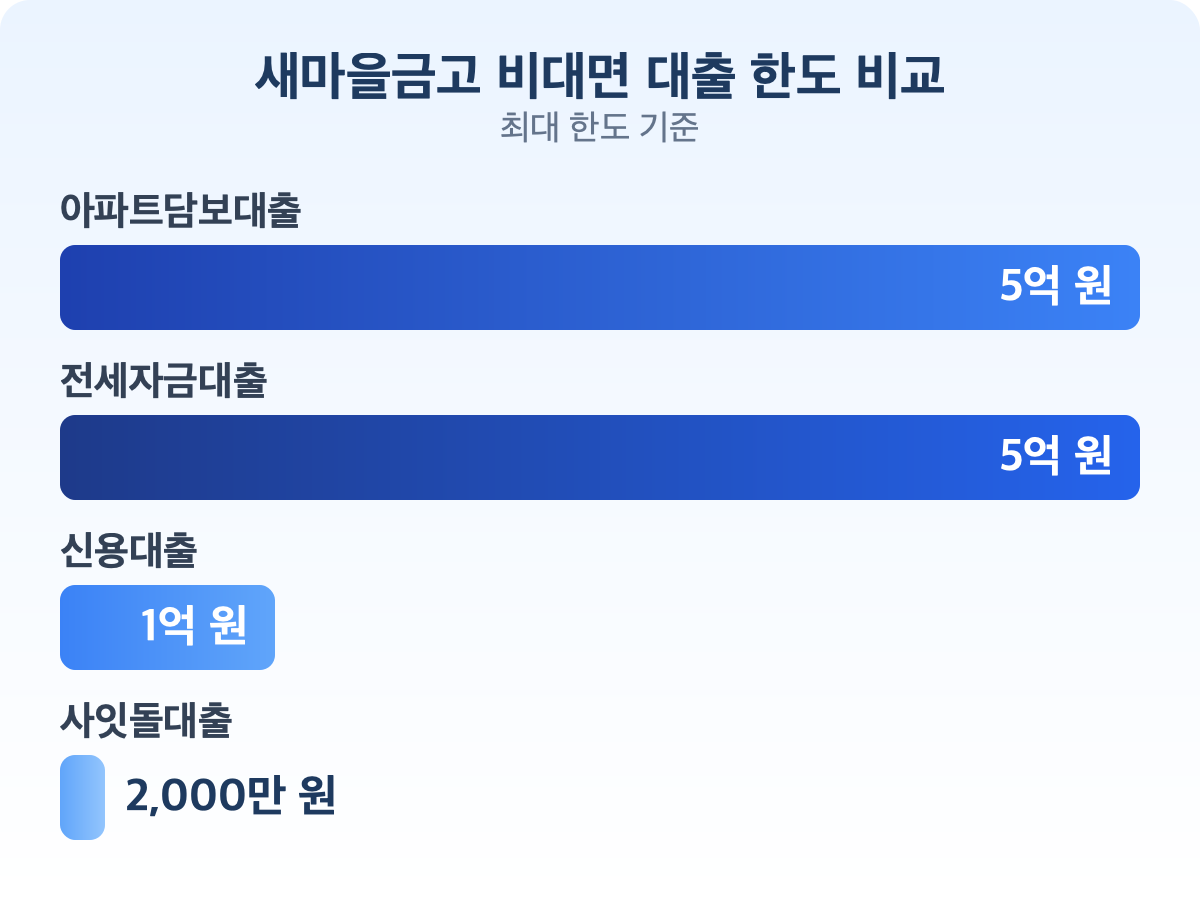The width and height of the screenshot is (1200, 900).
Task: Select the tiny light-blue 사잇돌대출 bar
Action: [82, 798]
